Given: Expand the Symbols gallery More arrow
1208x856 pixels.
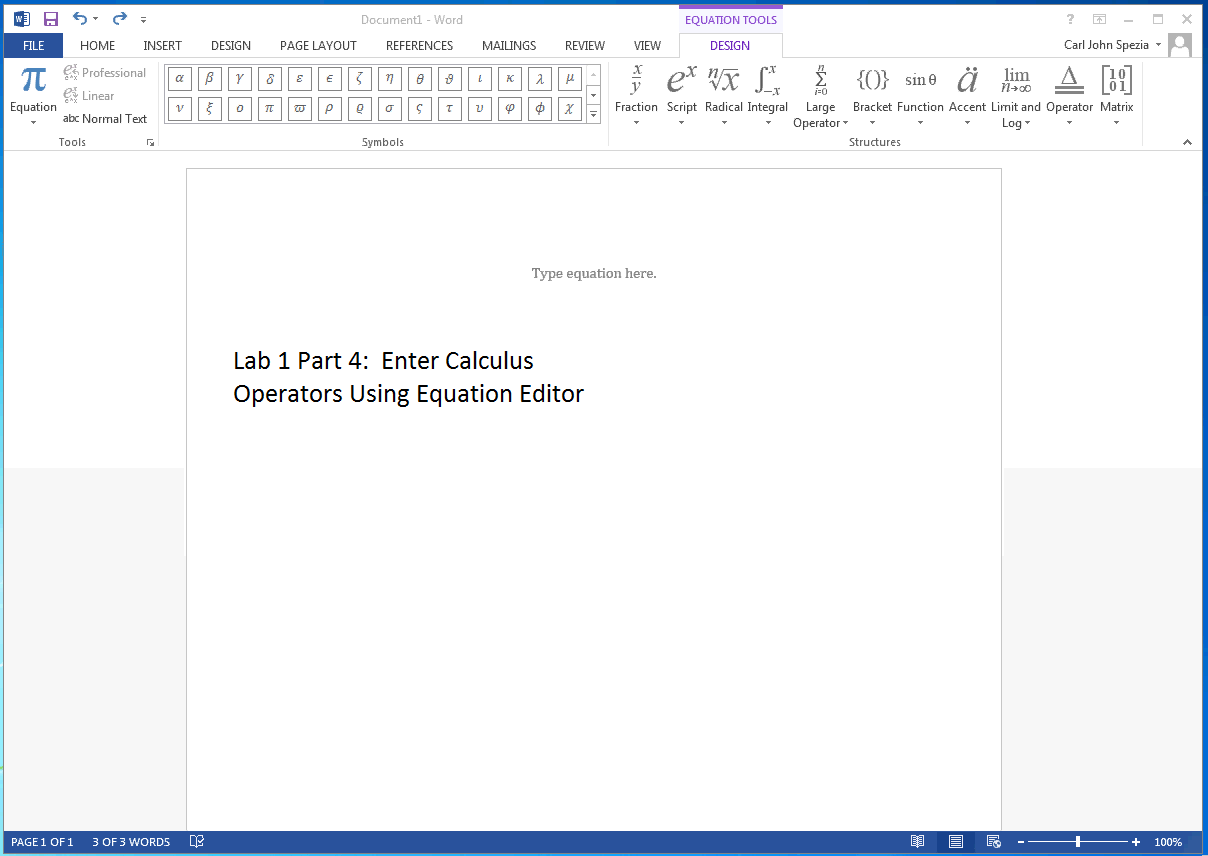Looking at the screenshot, I should pyautogui.click(x=593, y=114).
